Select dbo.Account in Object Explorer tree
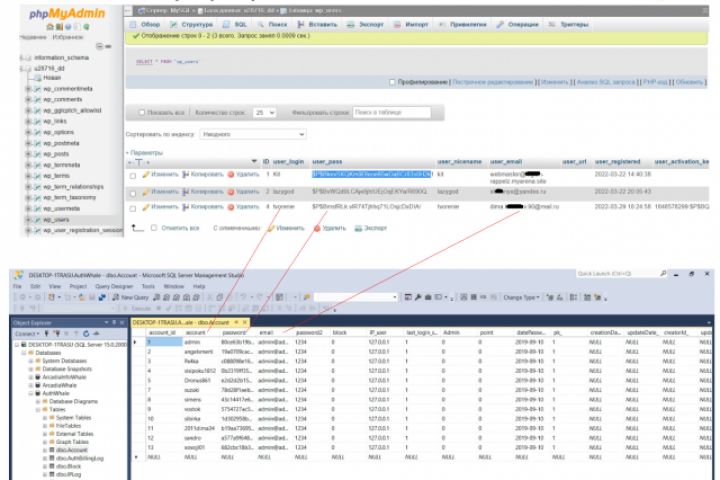The height and width of the screenshot is (480, 720). coord(72,450)
